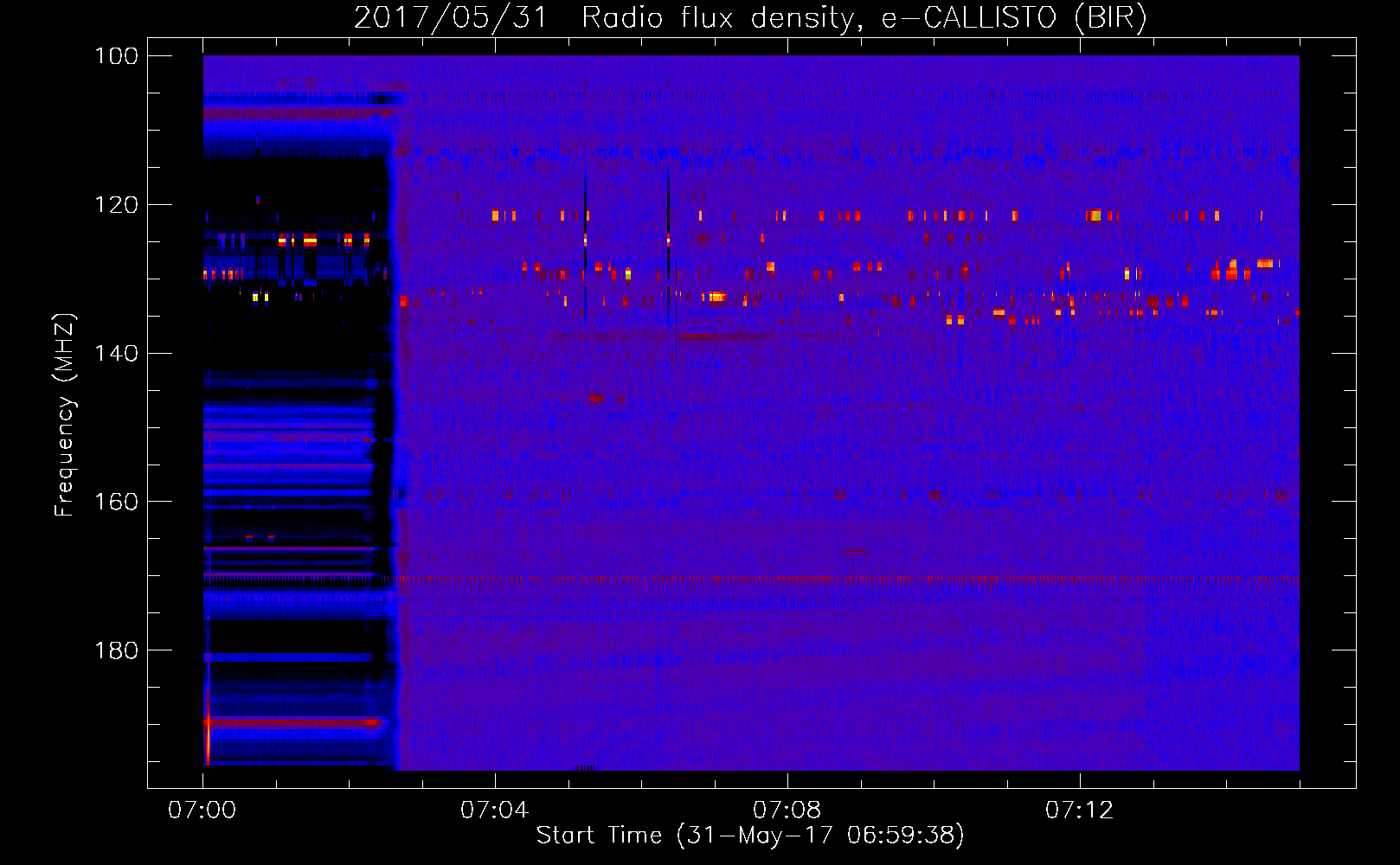This screenshot has width=1400, height=865.
Task: Click the frequency tick label "120"
Action: coord(117,205)
